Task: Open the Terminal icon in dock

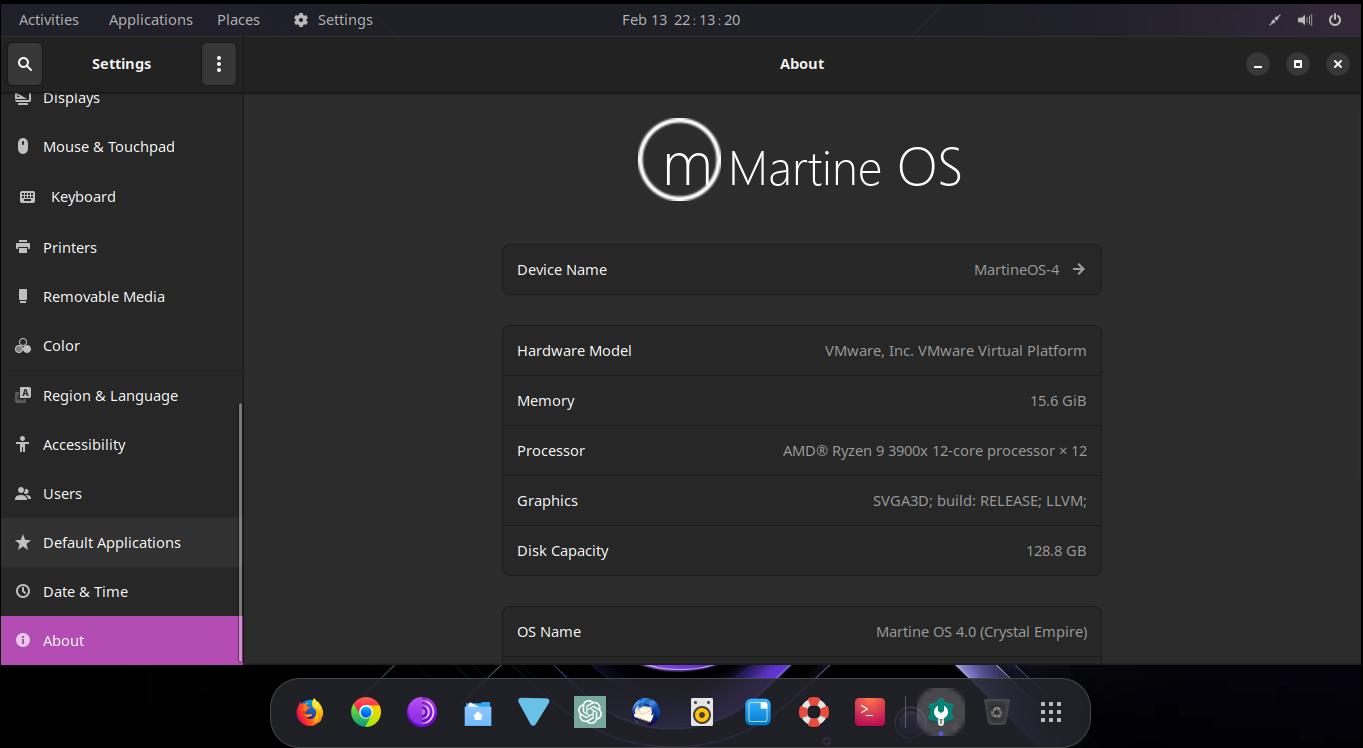Action: click(870, 712)
